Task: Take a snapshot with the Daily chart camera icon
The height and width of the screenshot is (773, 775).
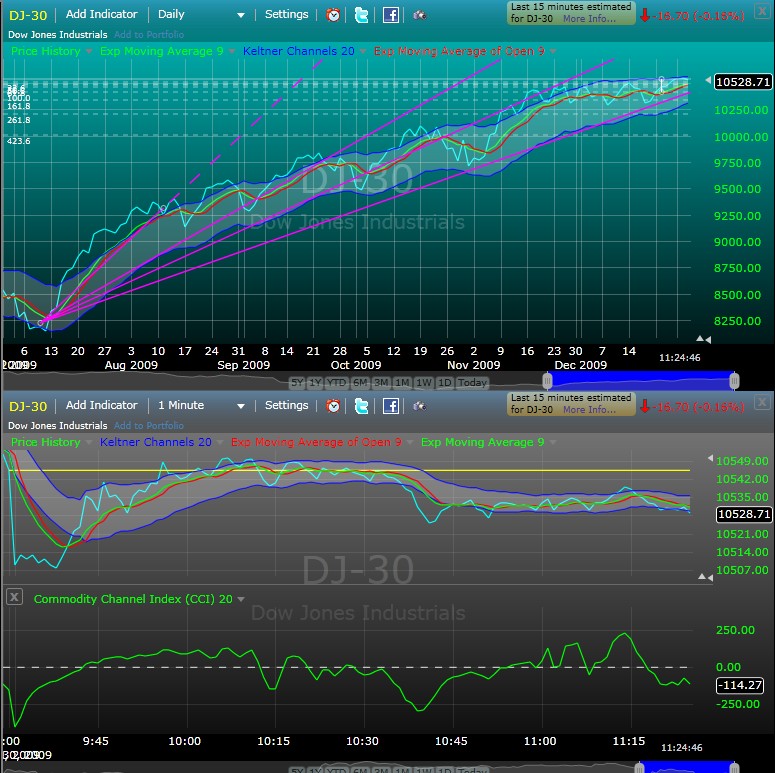Action: click(419, 15)
